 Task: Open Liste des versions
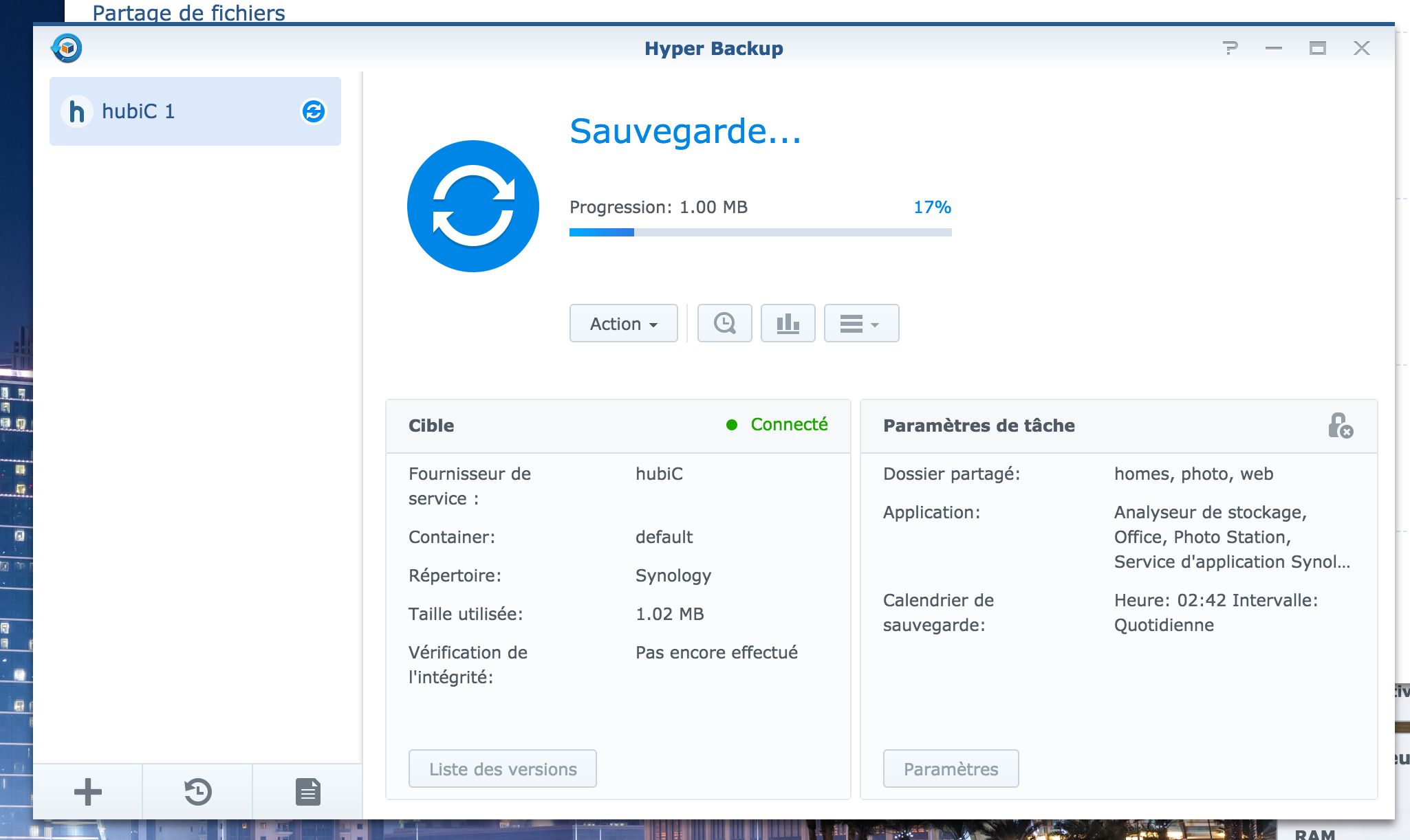(503, 769)
